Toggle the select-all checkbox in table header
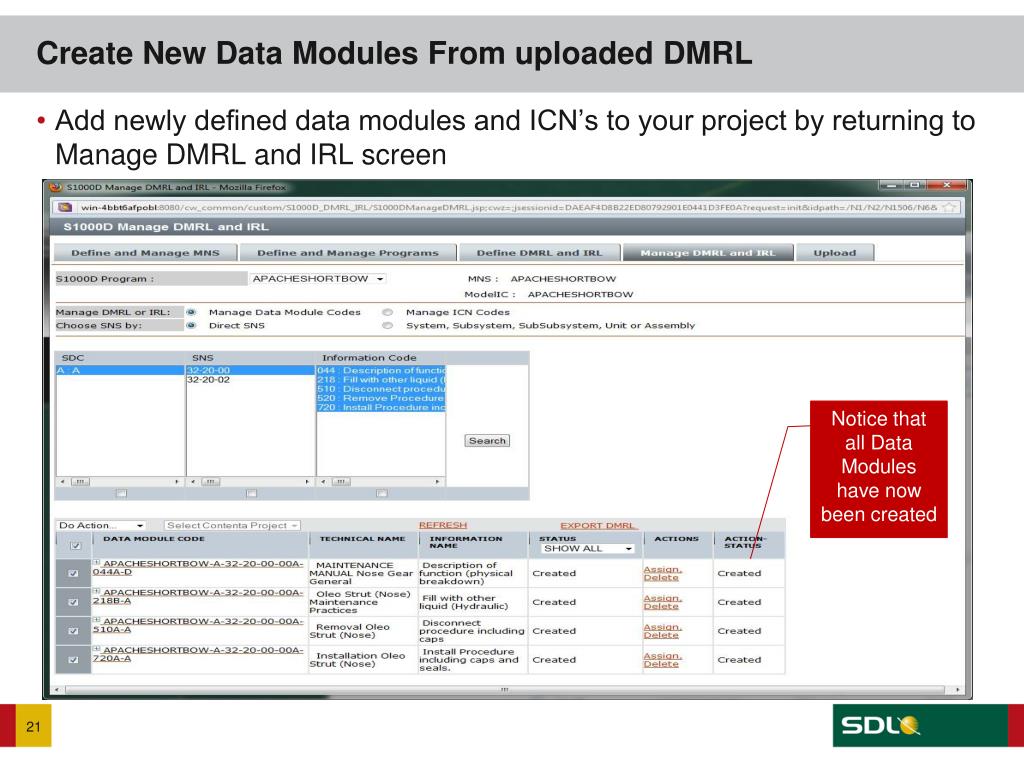 pyautogui.click(x=76, y=545)
